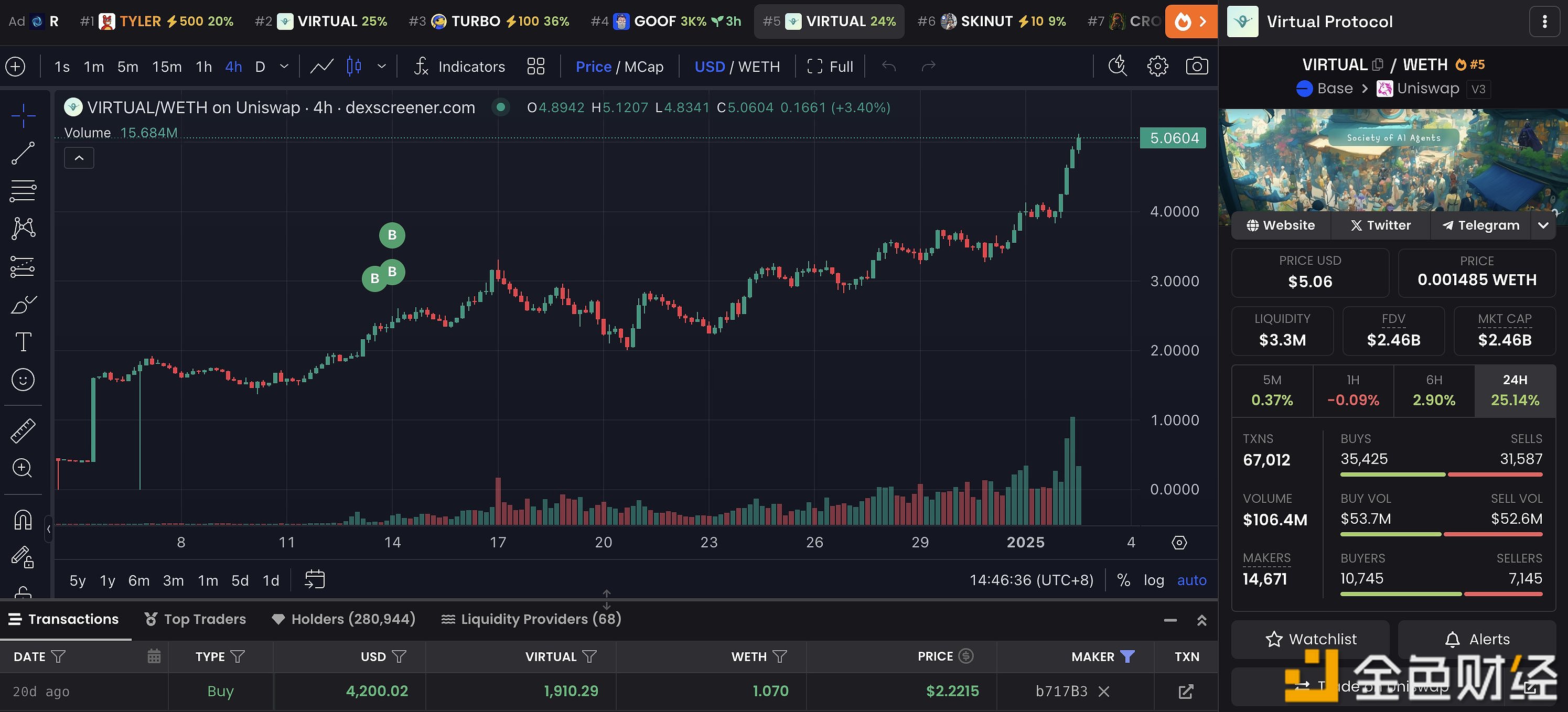This screenshot has width=1568, height=712.
Task: Toggle log scale mode
Action: [1154, 580]
